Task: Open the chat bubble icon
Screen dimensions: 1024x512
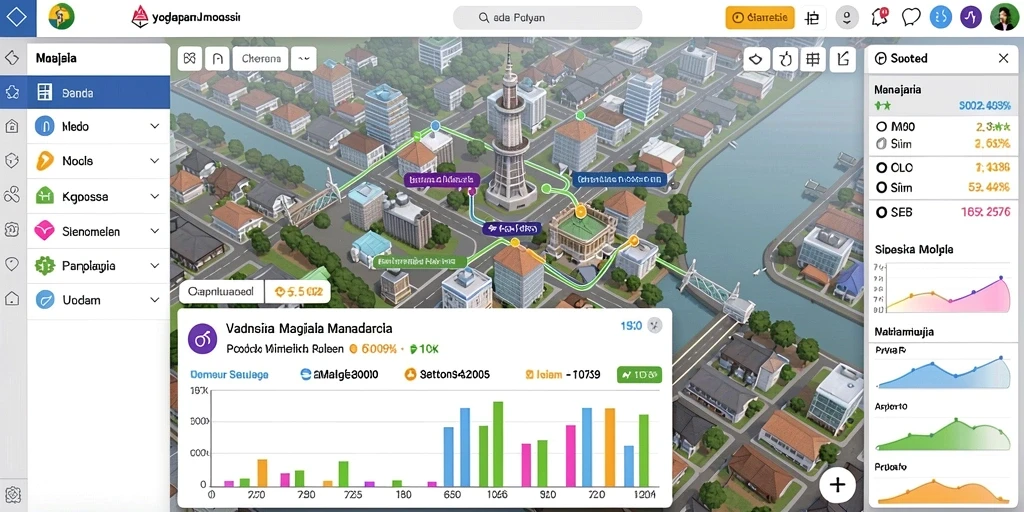Action: pos(910,18)
